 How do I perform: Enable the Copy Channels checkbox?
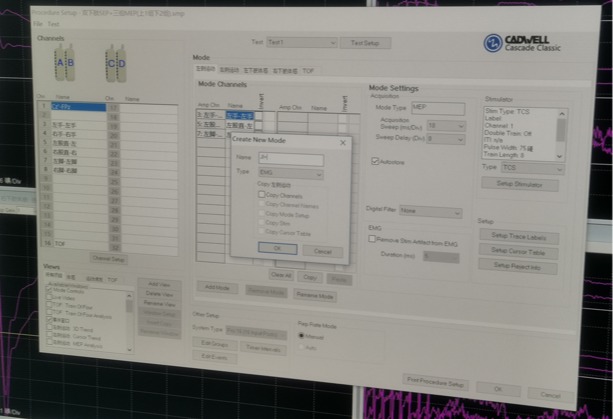coord(262,195)
